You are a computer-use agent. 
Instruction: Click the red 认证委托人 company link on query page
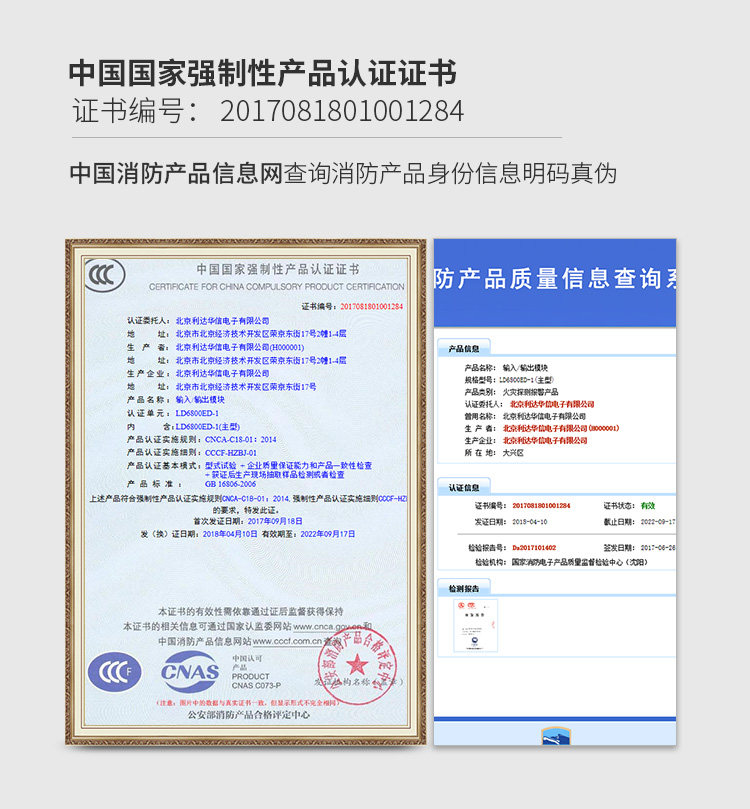(552, 404)
